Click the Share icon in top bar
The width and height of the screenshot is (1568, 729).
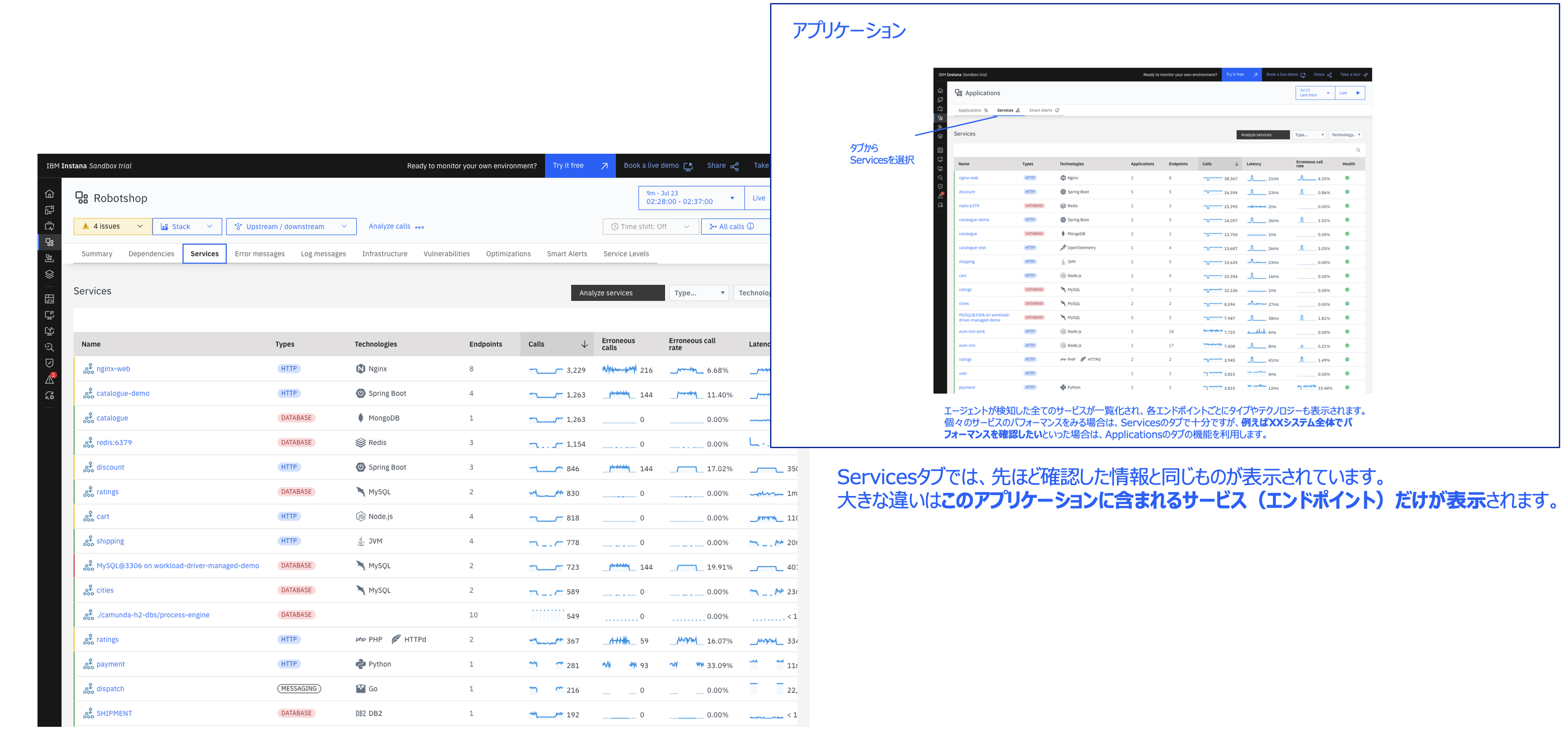coord(735,166)
